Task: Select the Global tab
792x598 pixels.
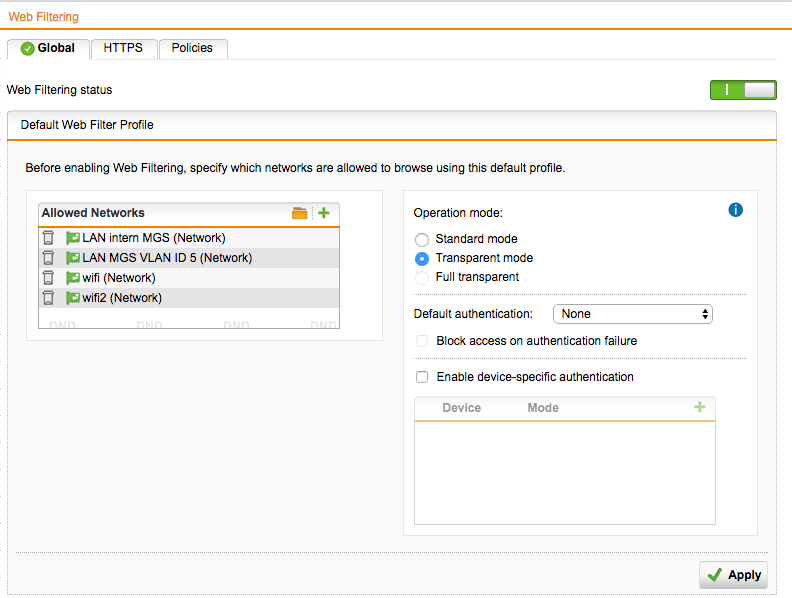Action: click(x=48, y=48)
